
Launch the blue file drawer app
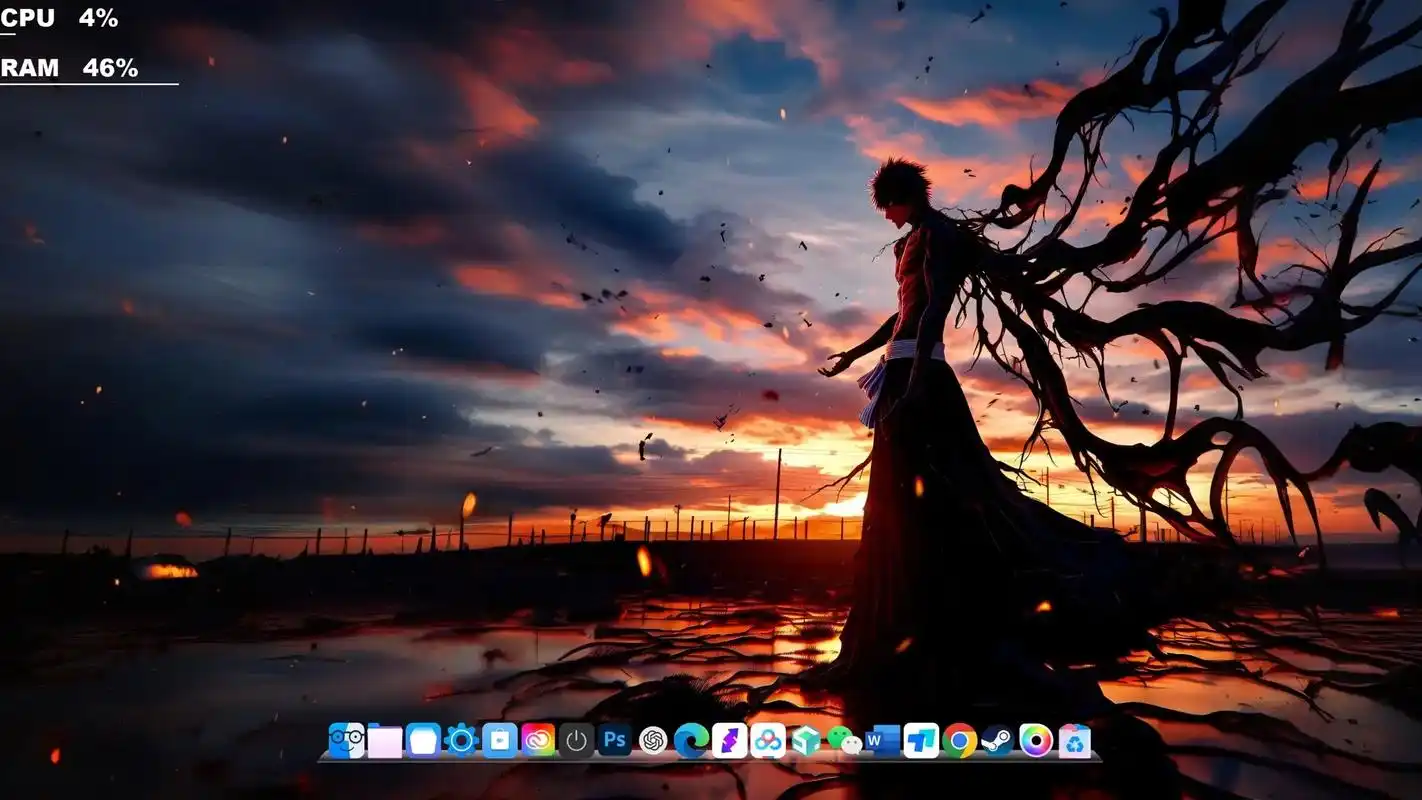point(423,741)
